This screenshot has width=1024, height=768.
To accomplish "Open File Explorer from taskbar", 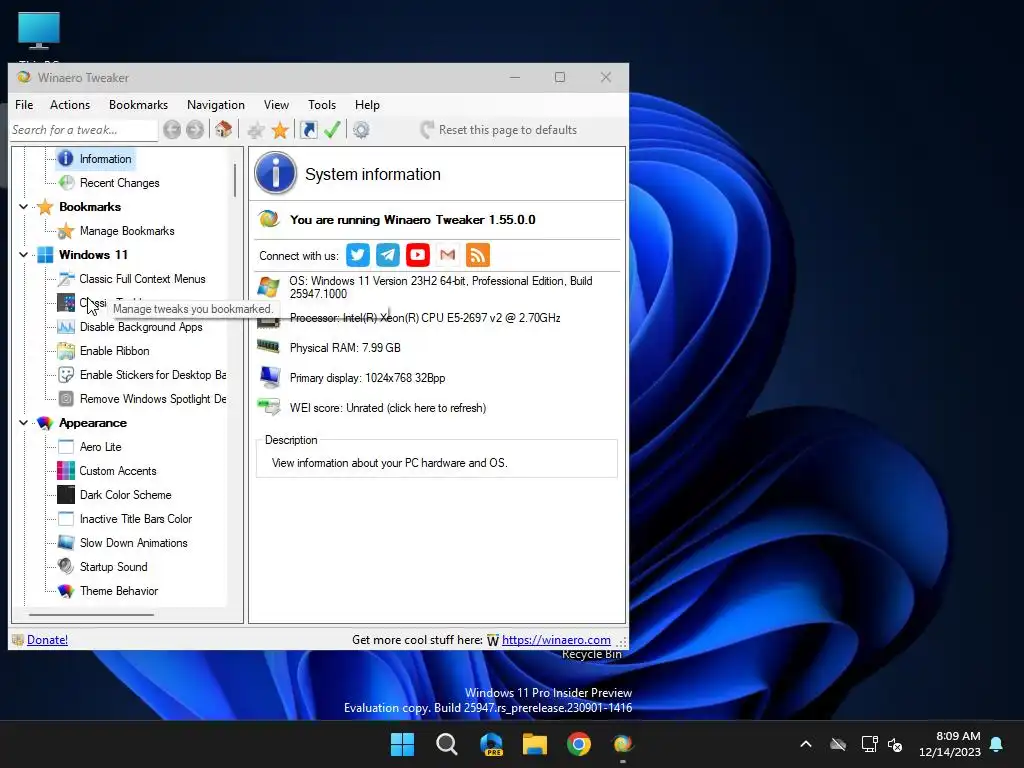I will [535, 744].
